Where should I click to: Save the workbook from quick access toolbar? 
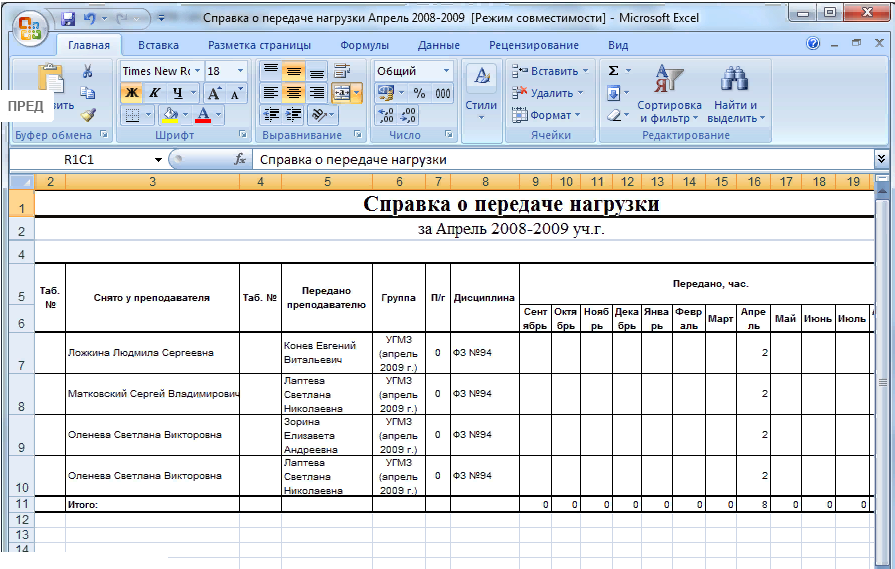click(x=68, y=19)
